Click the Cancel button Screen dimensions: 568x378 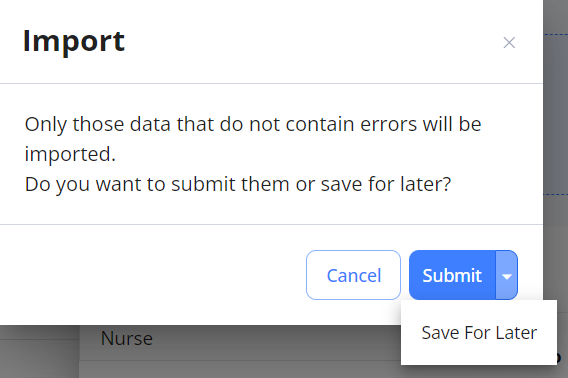[x=353, y=275]
